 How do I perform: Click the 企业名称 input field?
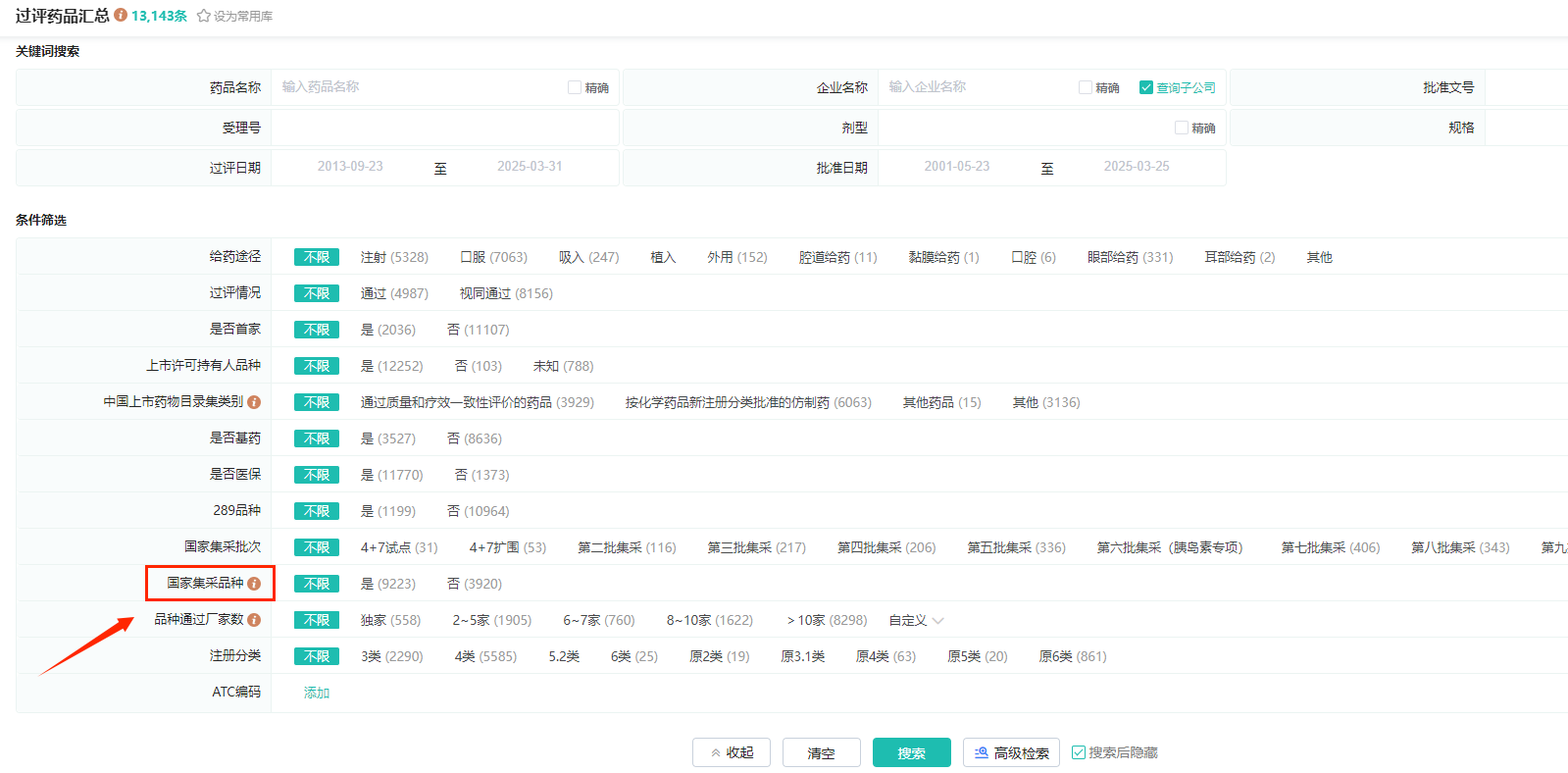click(976, 87)
